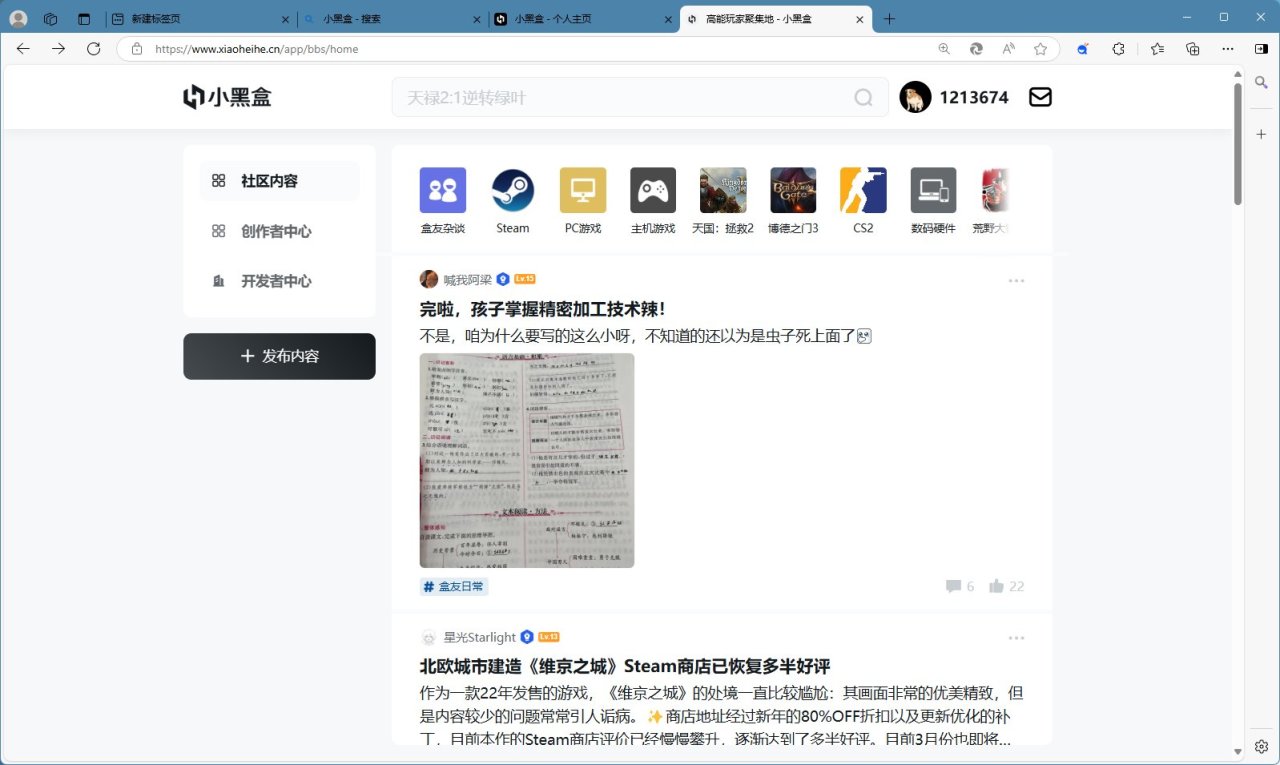Click the 小黑盒 logo
The image size is (1280, 765).
pyautogui.click(x=227, y=97)
